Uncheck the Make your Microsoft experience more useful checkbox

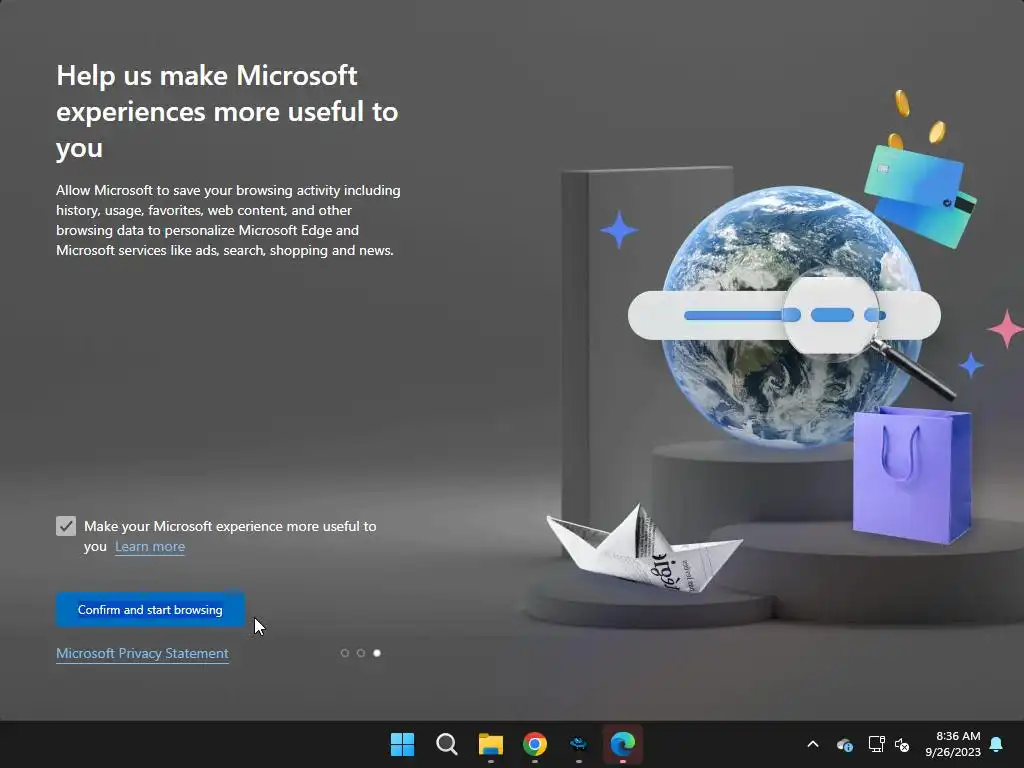66,526
